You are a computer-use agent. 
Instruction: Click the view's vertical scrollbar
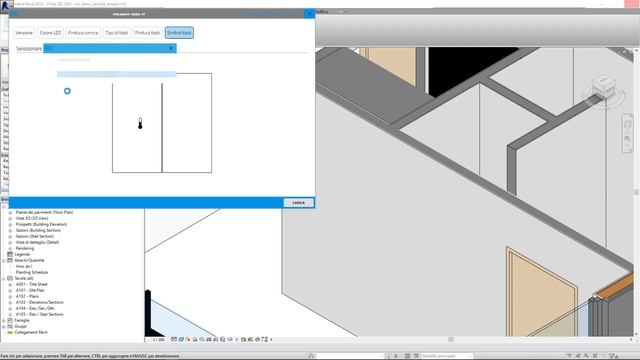point(636,192)
